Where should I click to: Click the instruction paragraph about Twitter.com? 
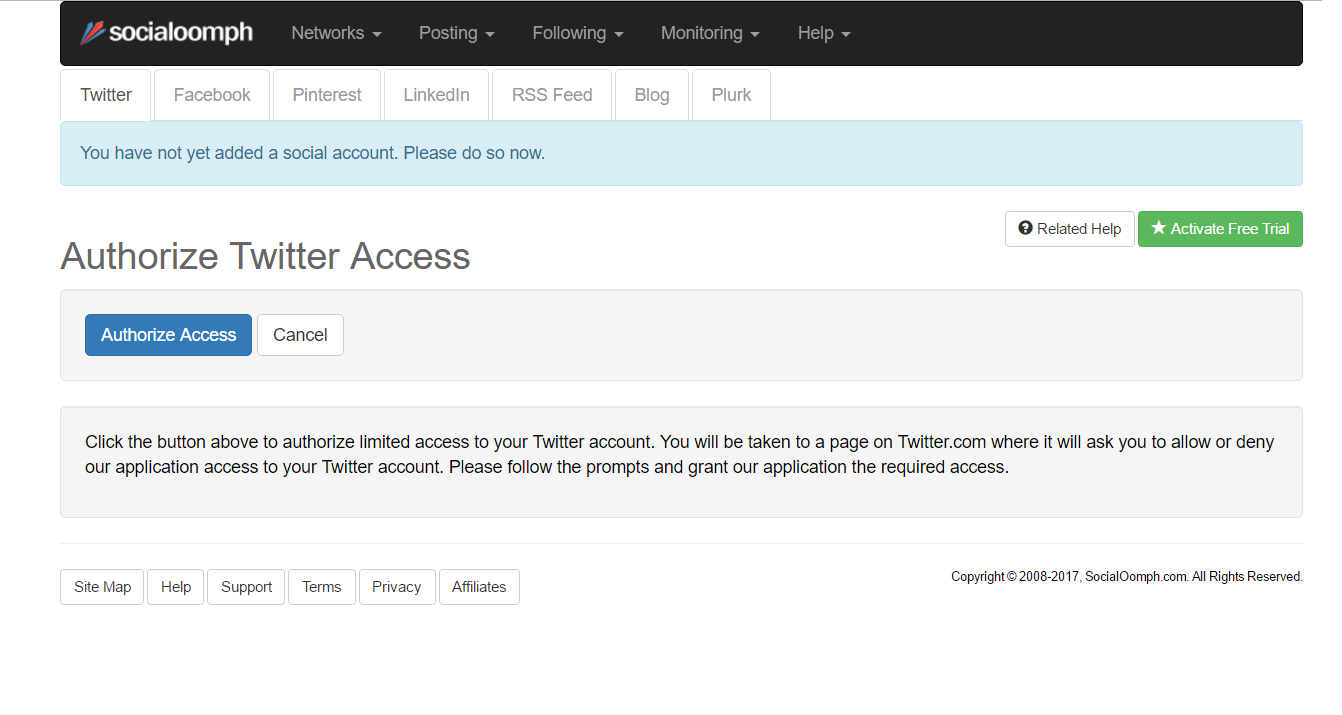pos(680,454)
